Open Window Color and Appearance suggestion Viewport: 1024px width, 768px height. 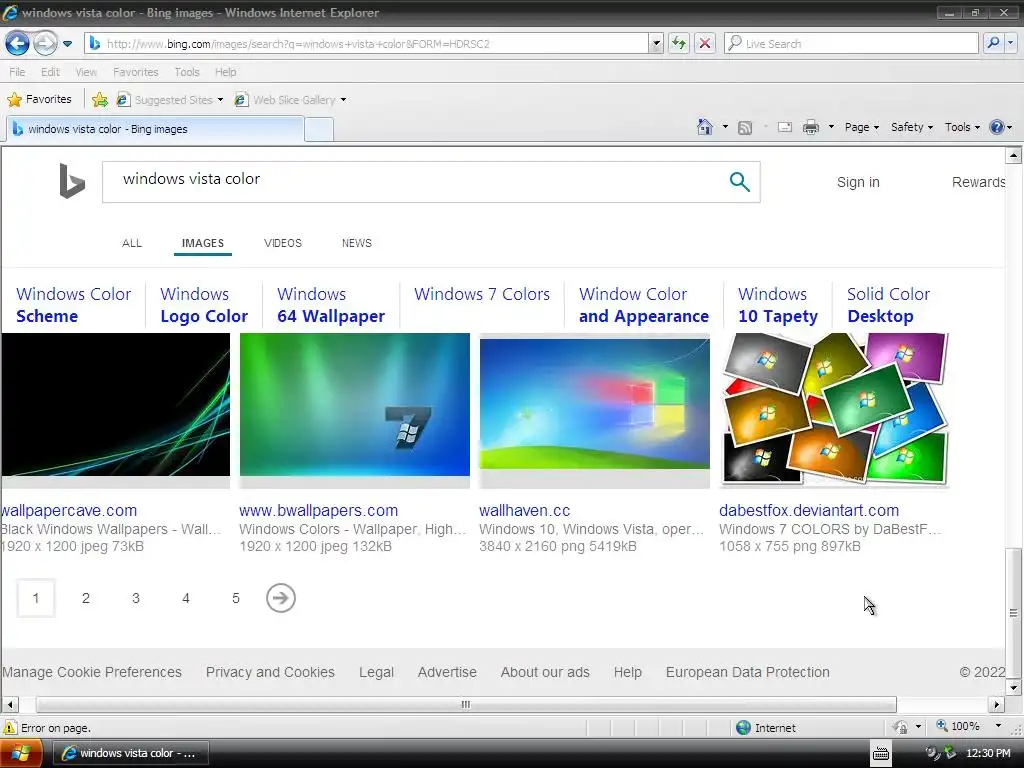pos(643,305)
